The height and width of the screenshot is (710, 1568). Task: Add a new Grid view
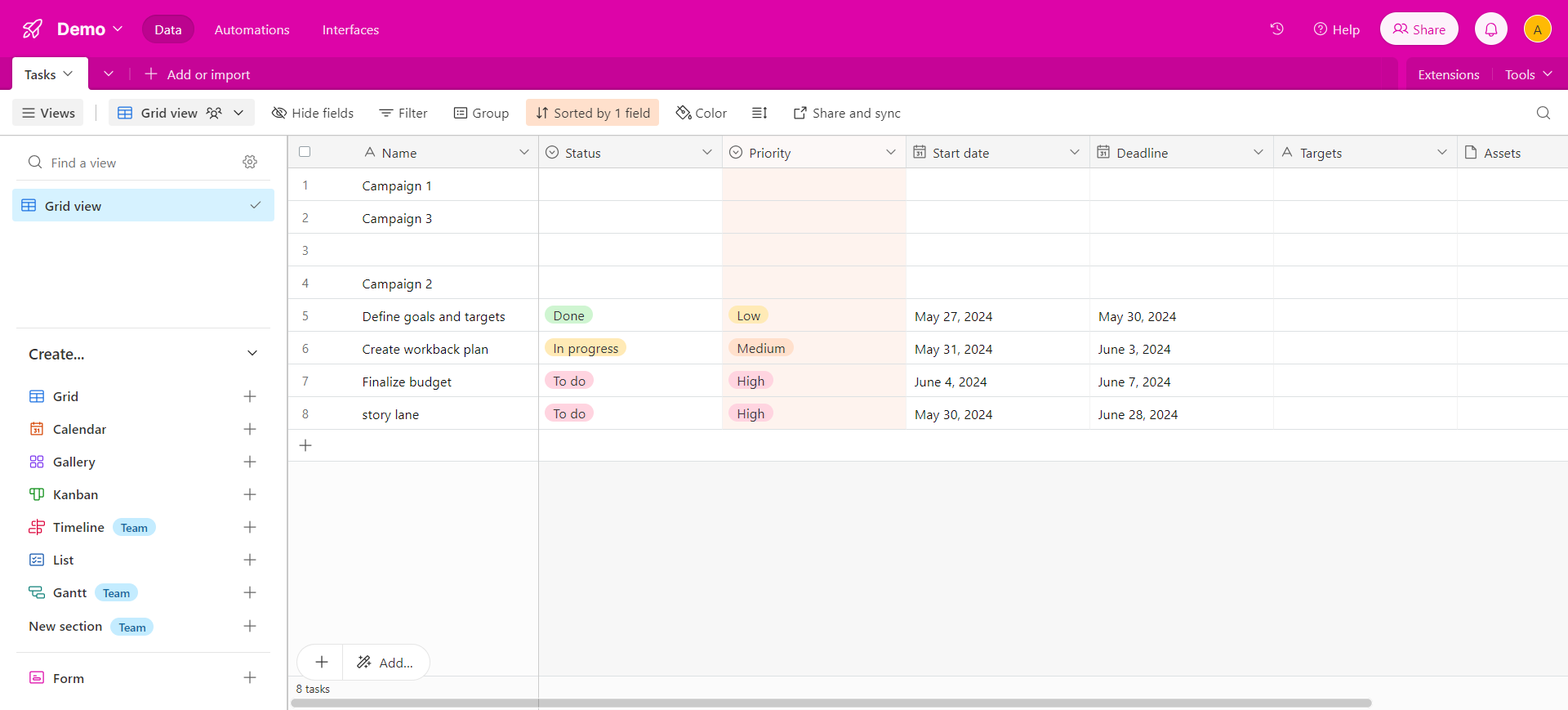tap(250, 396)
